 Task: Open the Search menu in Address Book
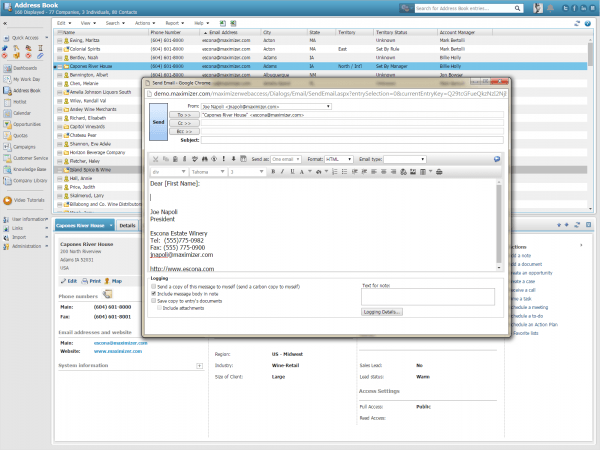115,23
